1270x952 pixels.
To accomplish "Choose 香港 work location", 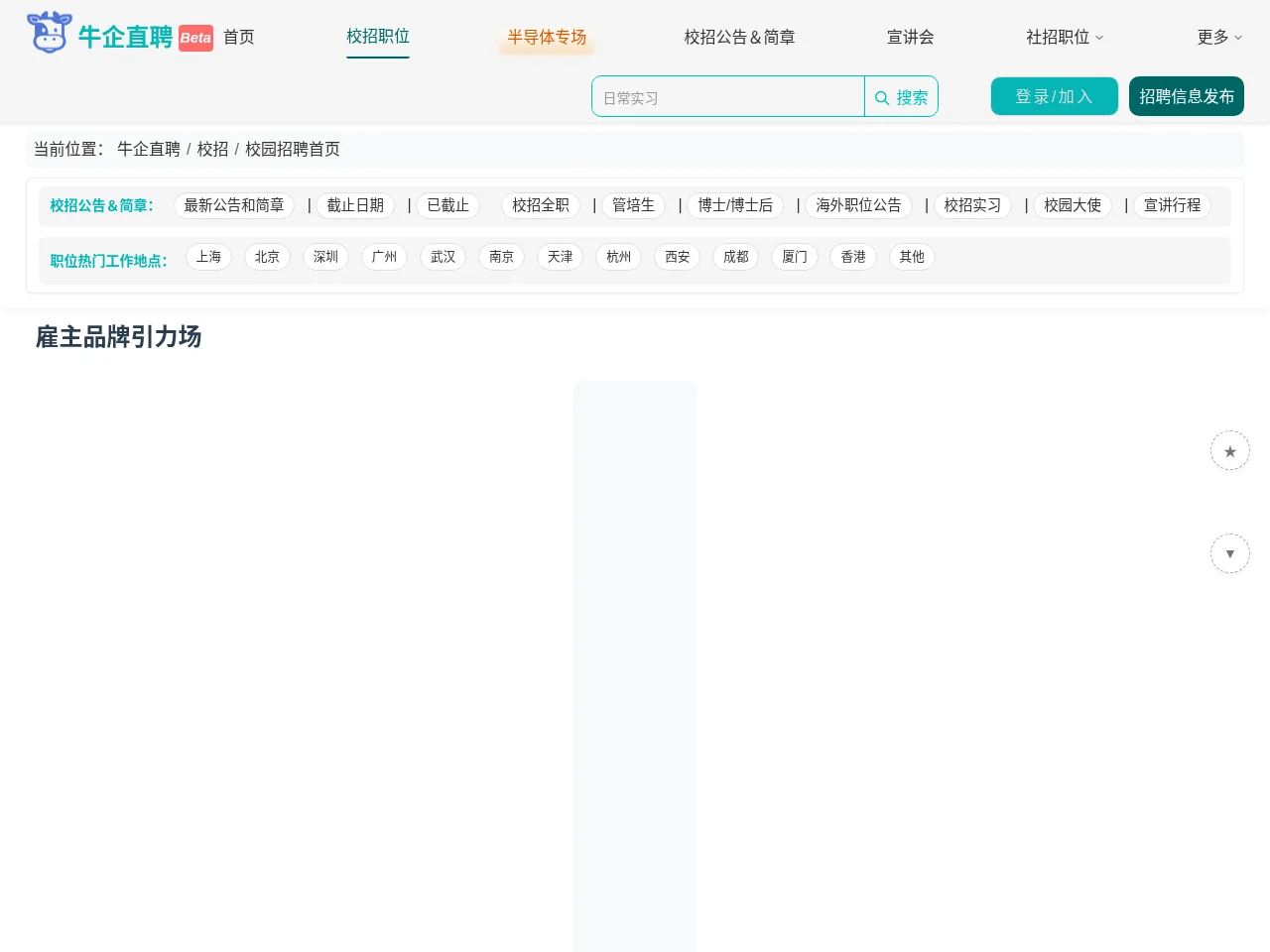I will click(x=852, y=257).
